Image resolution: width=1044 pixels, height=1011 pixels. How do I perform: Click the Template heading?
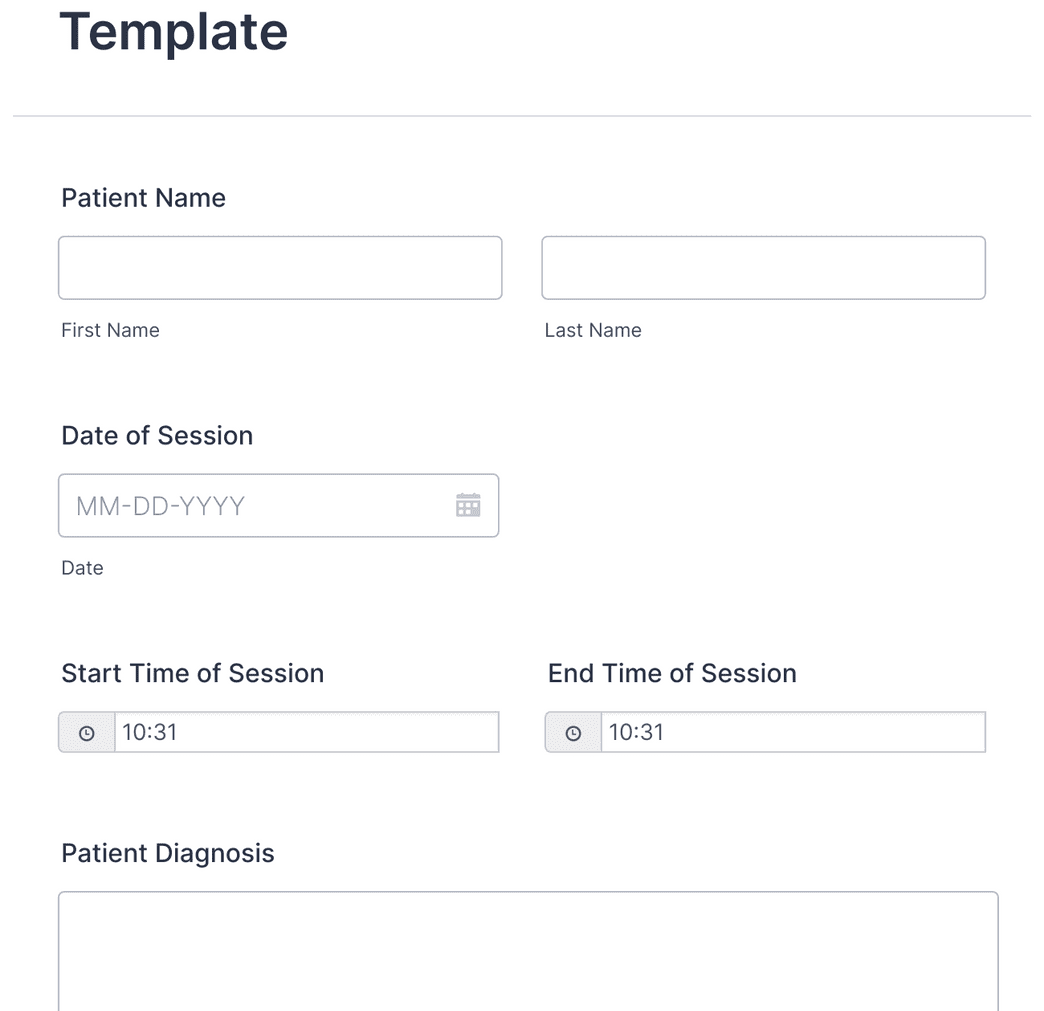pyautogui.click(x=174, y=32)
